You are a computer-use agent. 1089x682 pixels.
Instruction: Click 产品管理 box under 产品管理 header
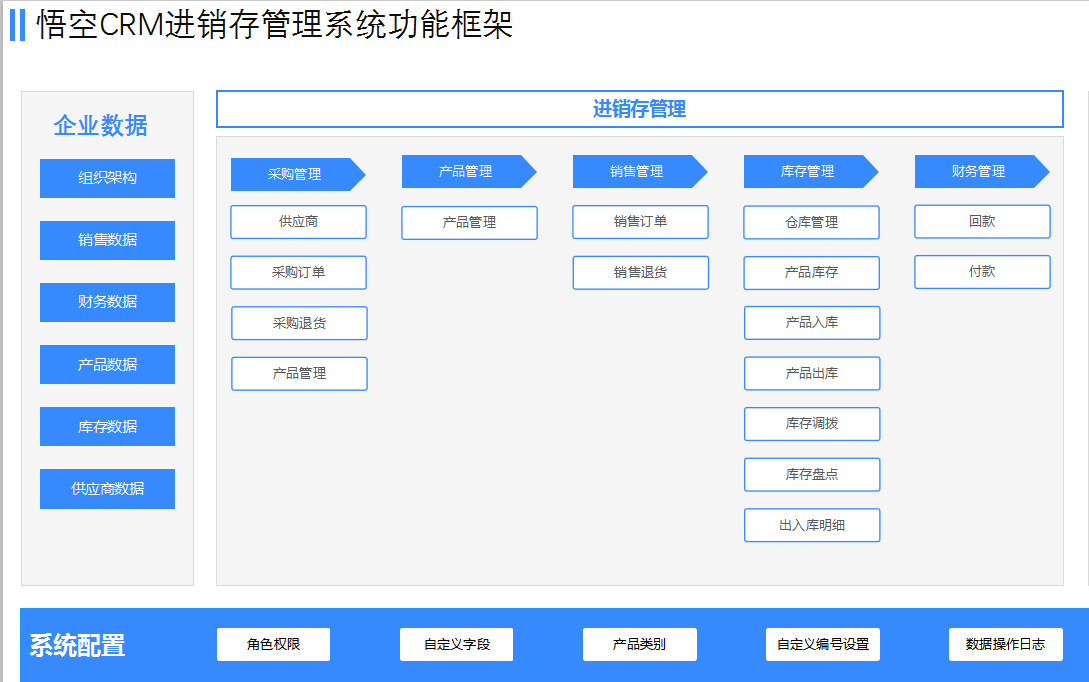(x=469, y=223)
